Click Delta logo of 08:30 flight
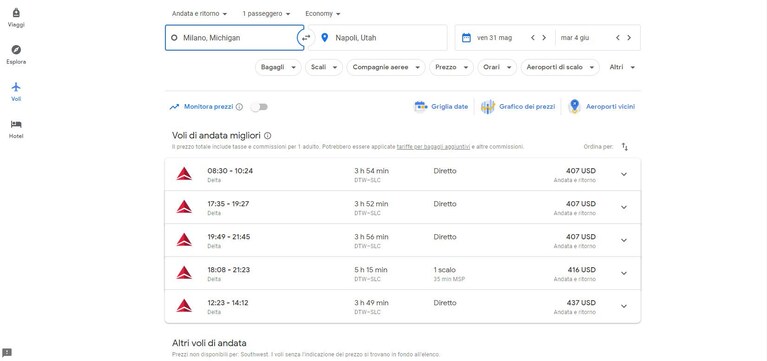 click(184, 174)
